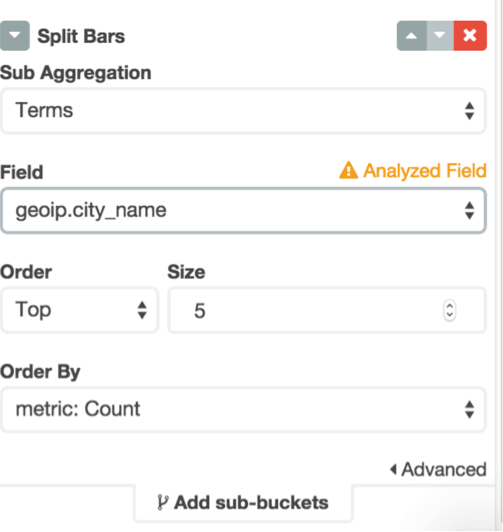The image size is (503, 532).
Task: Click the Size input field
Action: pyautogui.click(x=327, y=310)
